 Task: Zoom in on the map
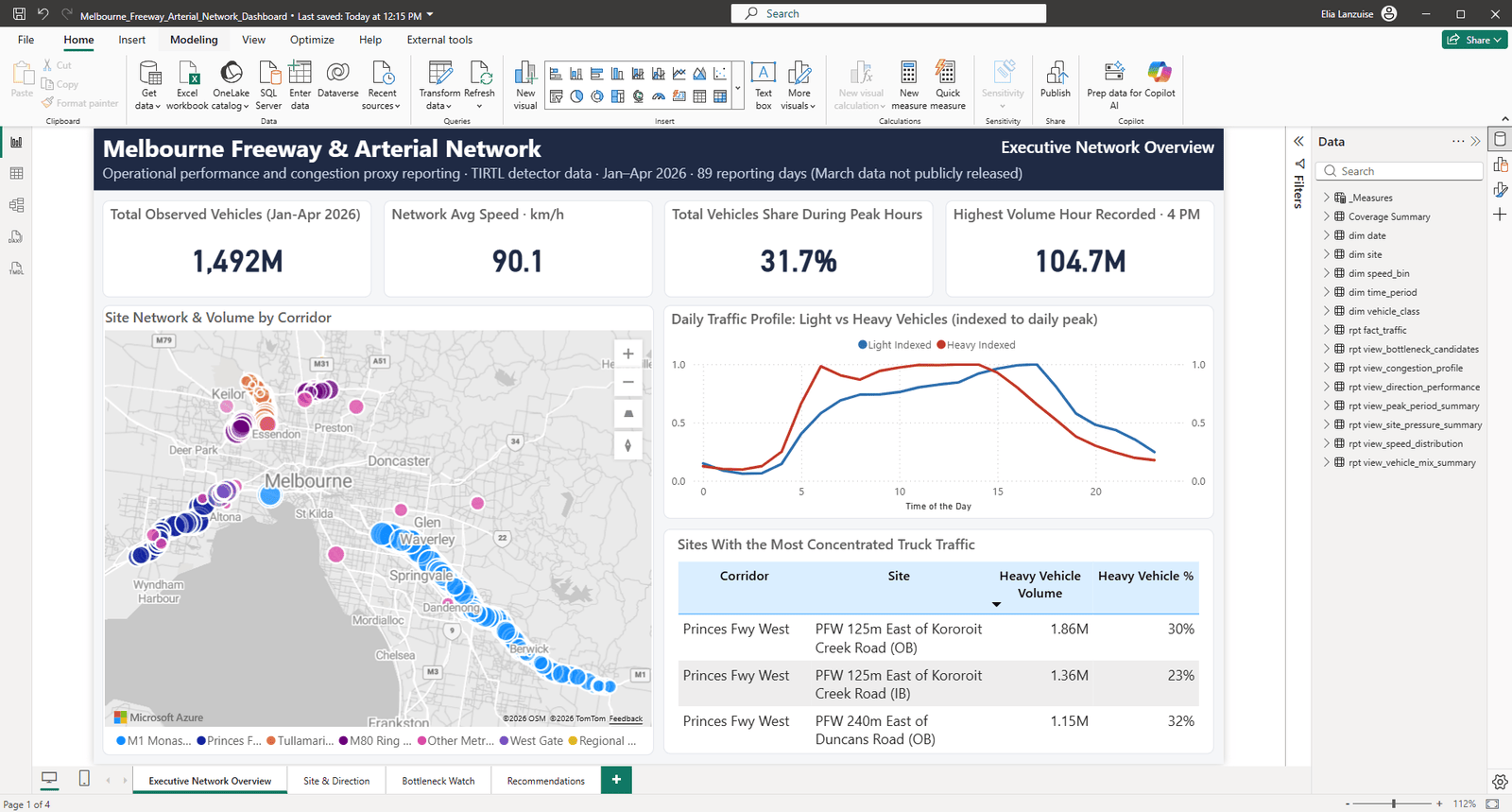click(628, 354)
